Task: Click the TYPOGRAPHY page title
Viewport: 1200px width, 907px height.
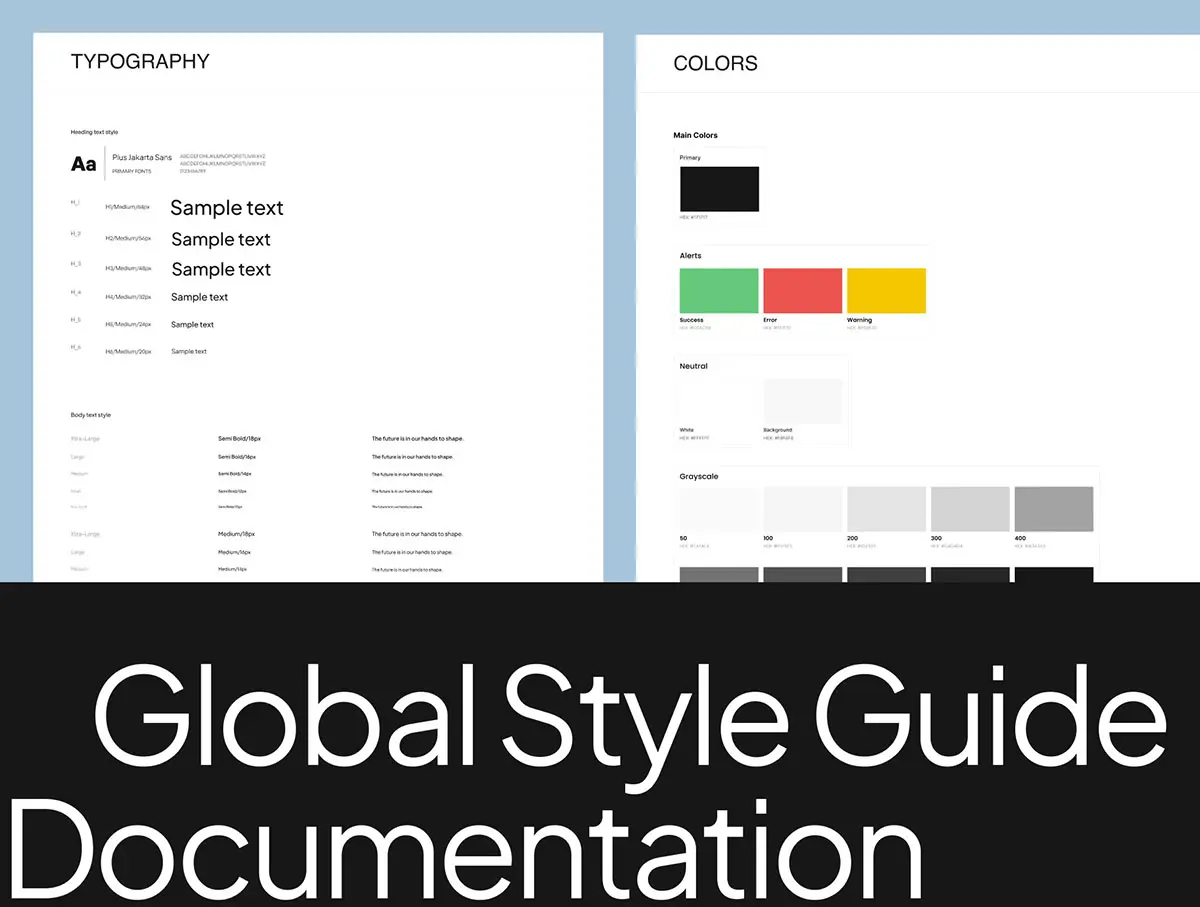Action: [x=140, y=61]
